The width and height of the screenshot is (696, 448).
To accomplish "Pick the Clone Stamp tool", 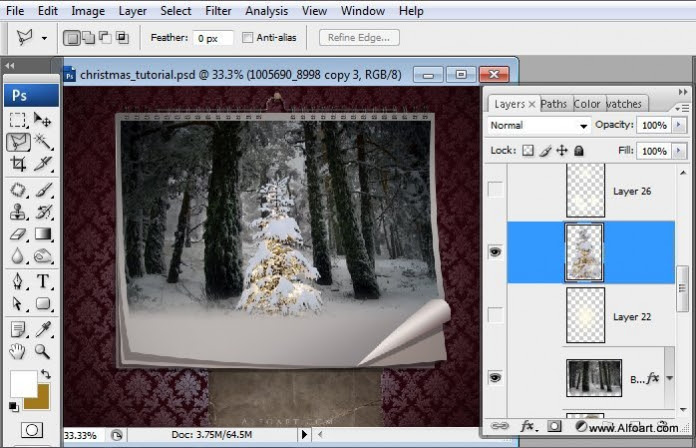I will pos(18,212).
